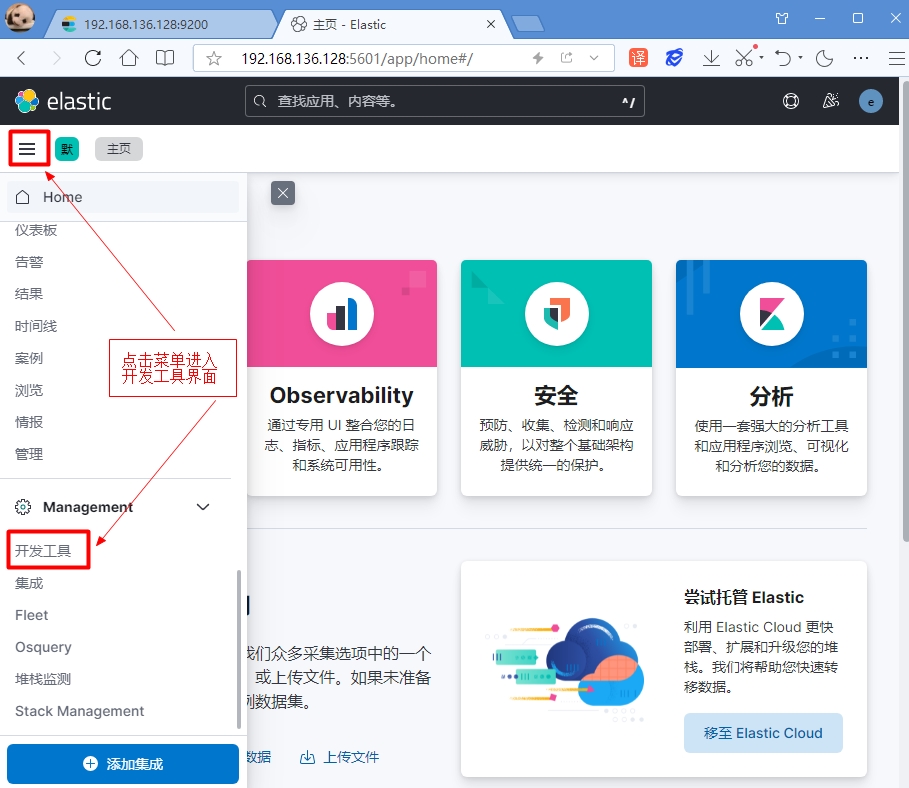
Task: Close the panel with the X button
Action: click(283, 193)
